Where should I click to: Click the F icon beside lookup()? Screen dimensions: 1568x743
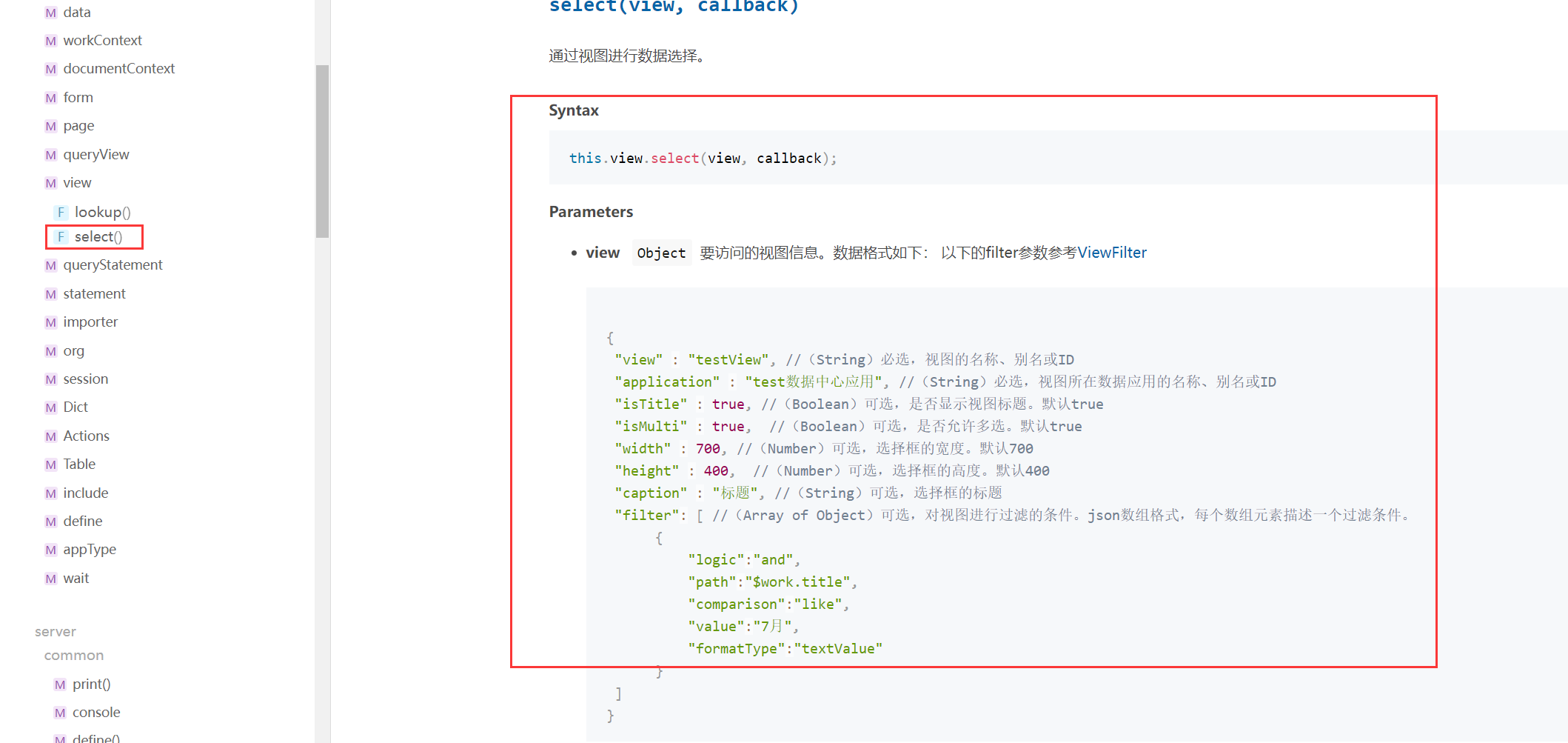pyautogui.click(x=61, y=213)
